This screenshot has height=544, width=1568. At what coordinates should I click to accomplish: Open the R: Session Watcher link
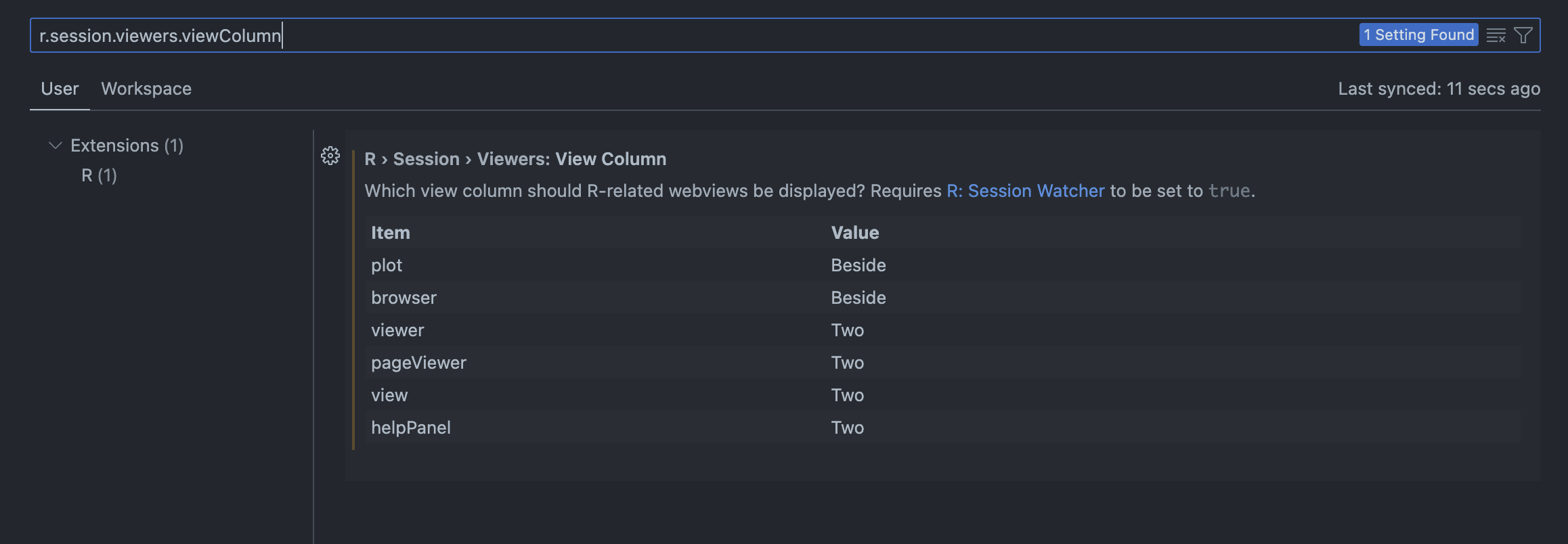1025,191
